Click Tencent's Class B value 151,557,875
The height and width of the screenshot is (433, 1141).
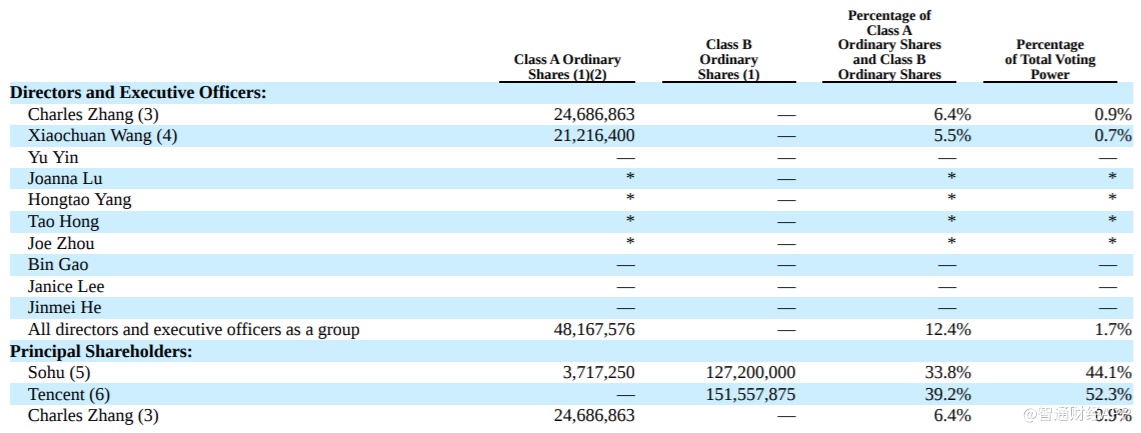tap(751, 394)
